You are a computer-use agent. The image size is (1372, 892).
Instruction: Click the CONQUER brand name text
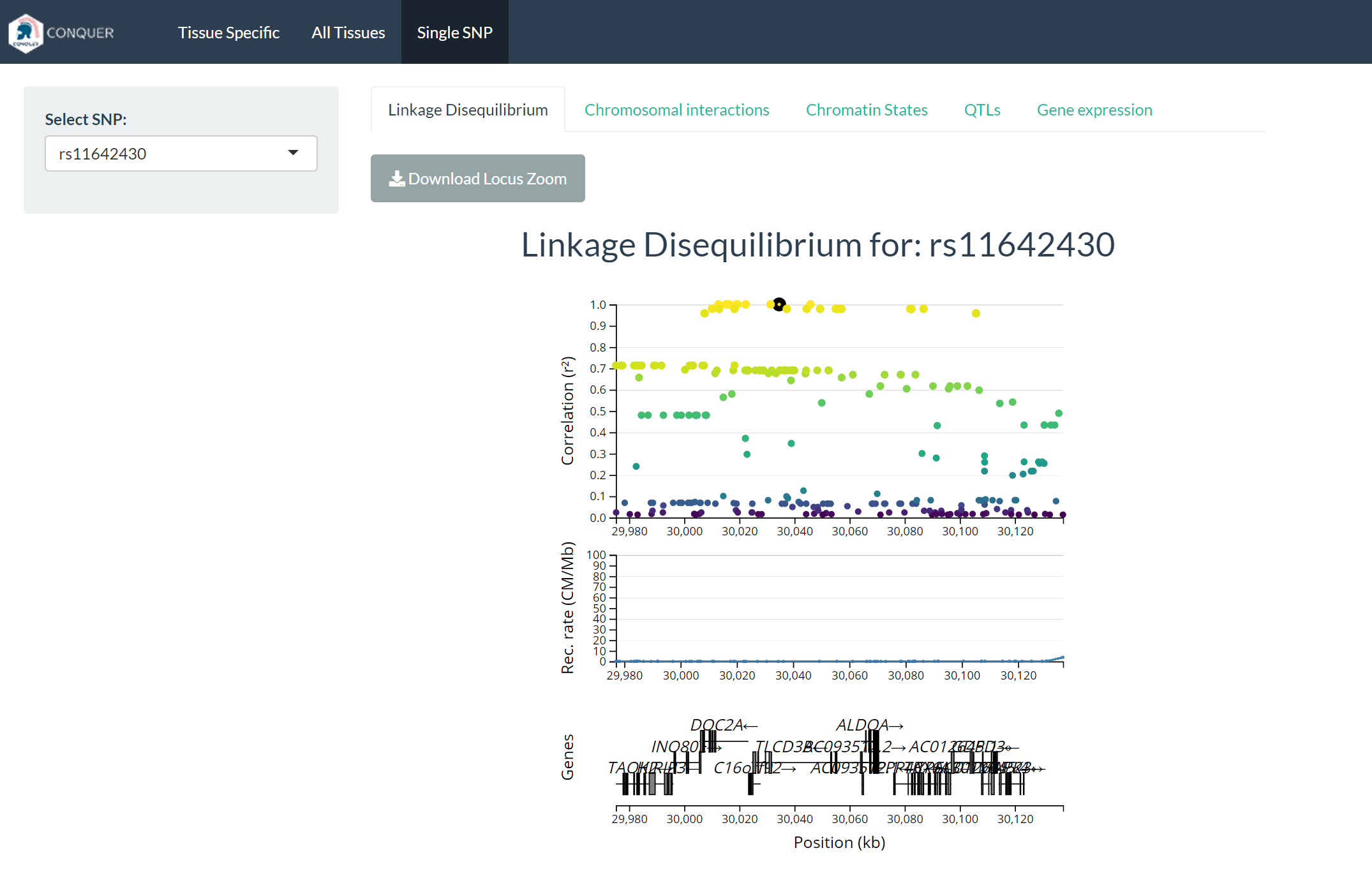pyautogui.click(x=80, y=33)
